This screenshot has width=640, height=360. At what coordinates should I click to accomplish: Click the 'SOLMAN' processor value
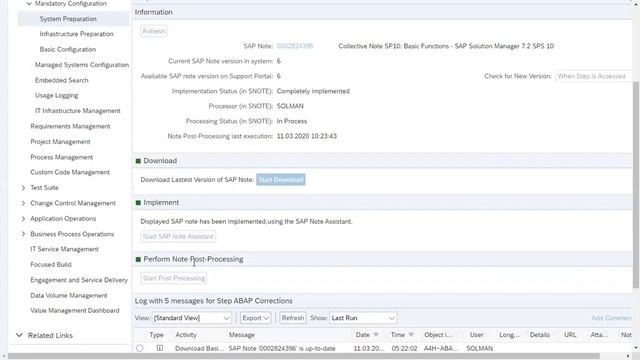(x=290, y=106)
